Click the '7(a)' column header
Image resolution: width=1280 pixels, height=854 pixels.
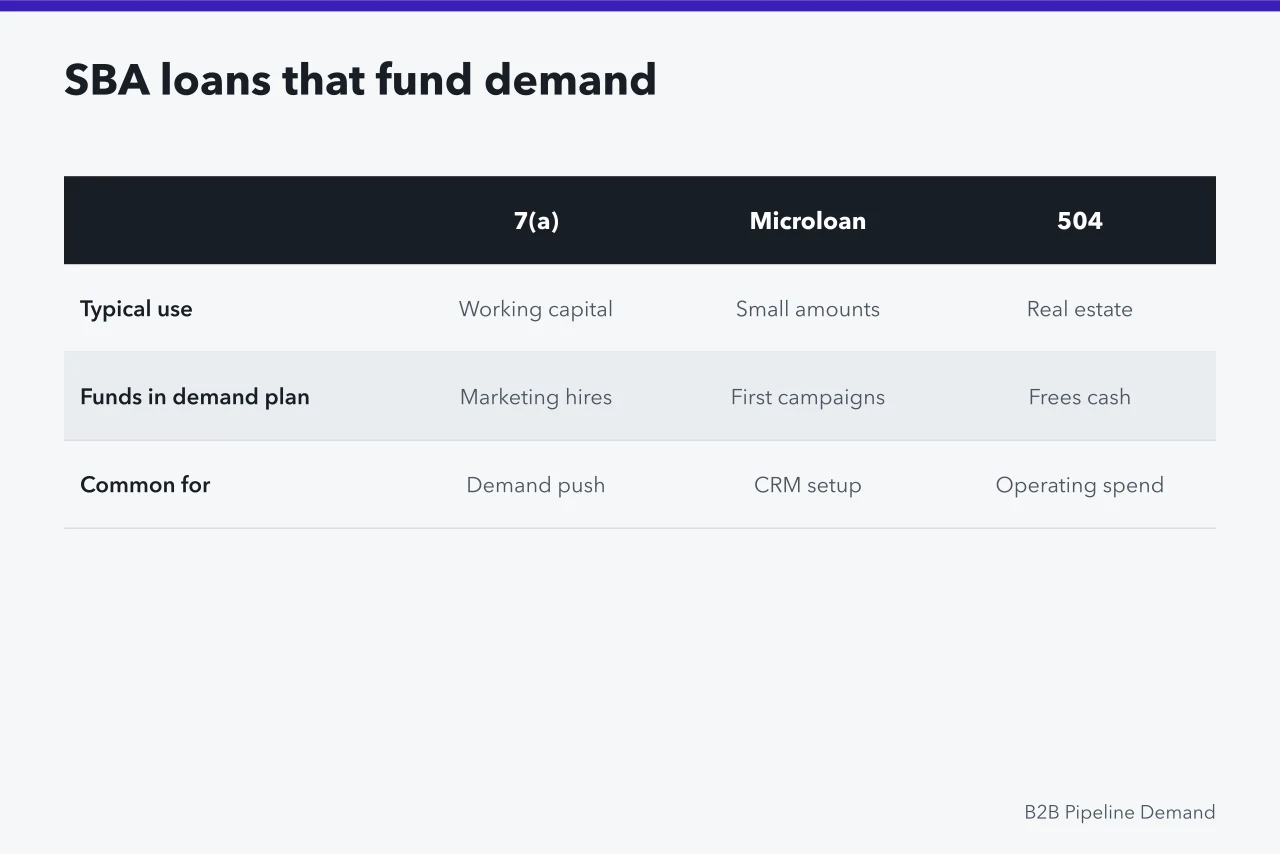(x=536, y=221)
